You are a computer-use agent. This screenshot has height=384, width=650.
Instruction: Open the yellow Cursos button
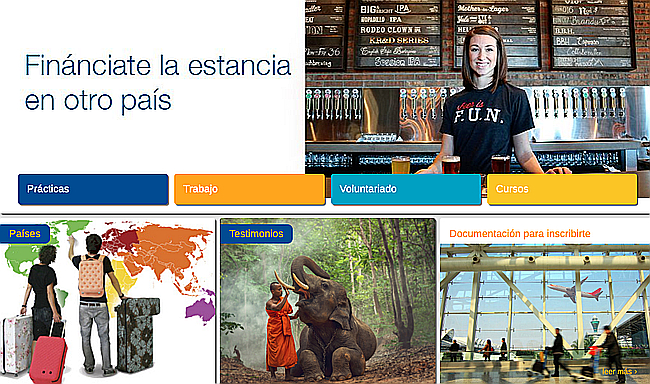(x=562, y=190)
